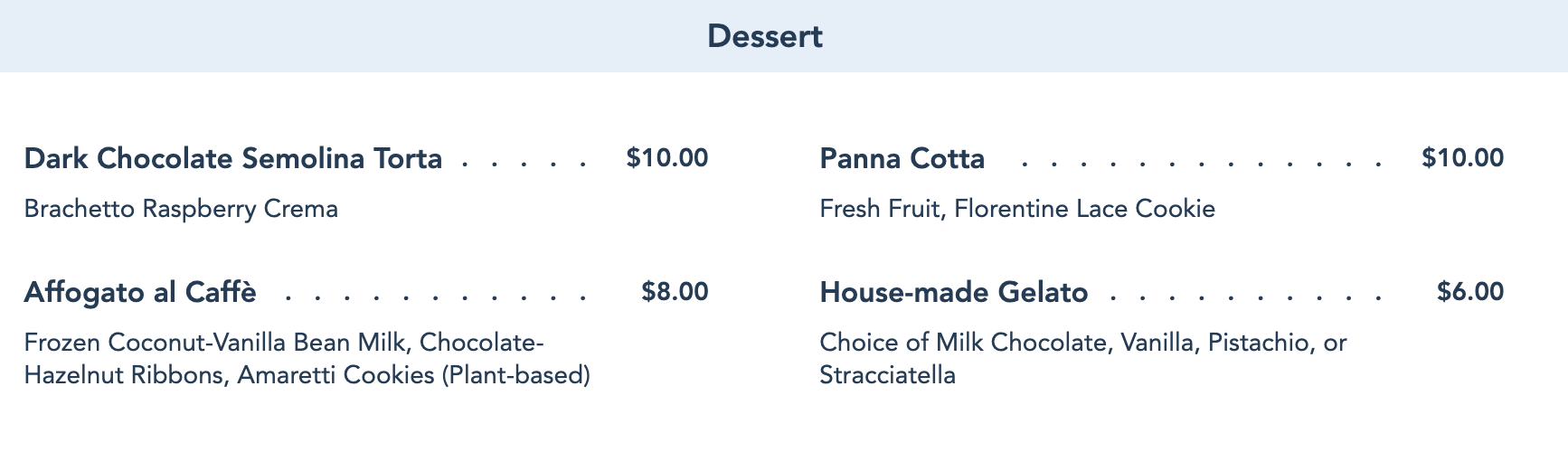
Task: Tap the $8.00 Affogato price
Action: [x=675, y=292]
